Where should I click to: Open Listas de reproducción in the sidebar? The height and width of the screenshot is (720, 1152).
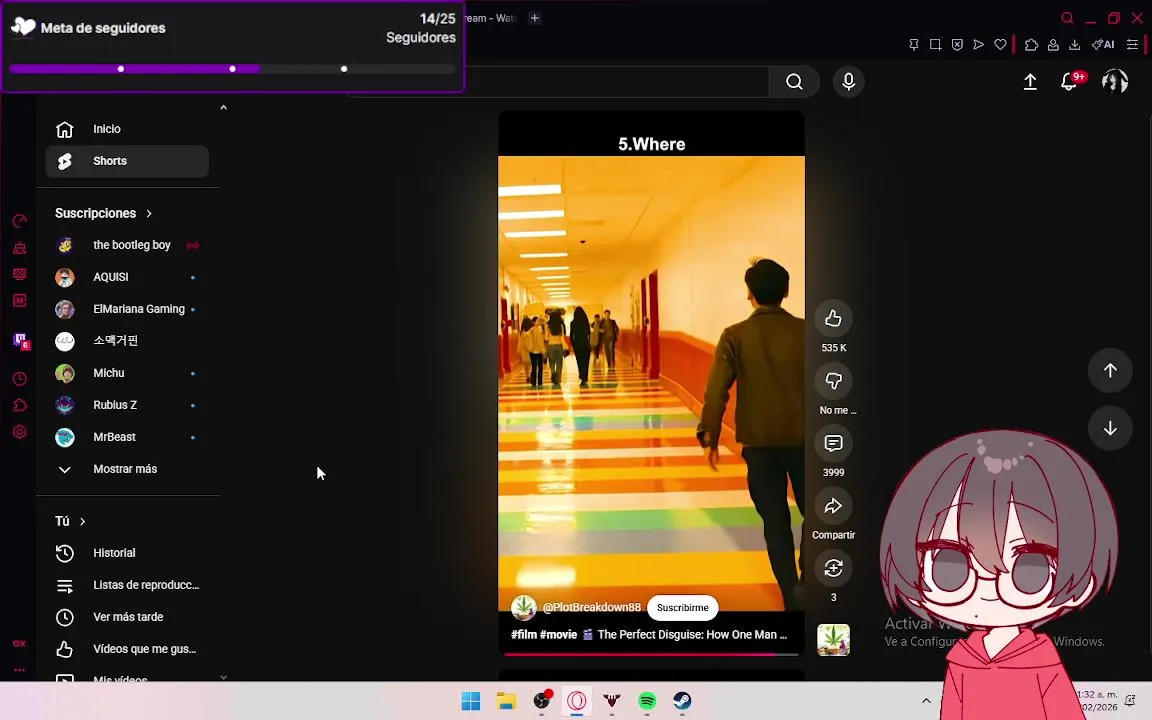(127, 586)
